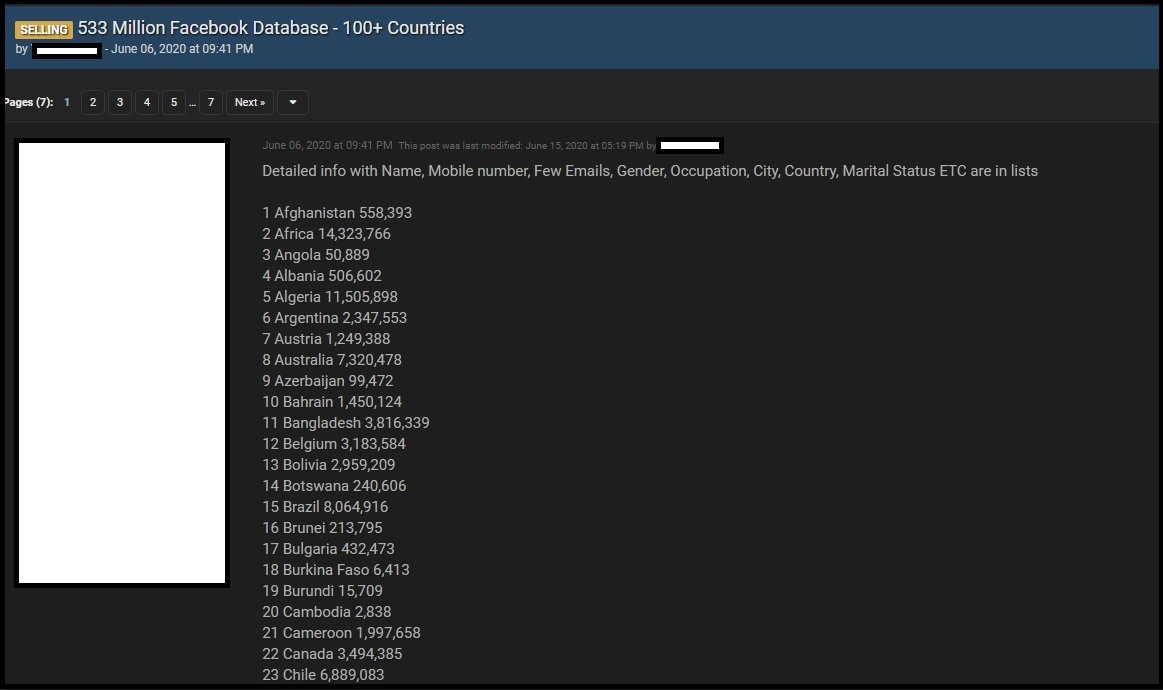Click the Next » pagination button

coord(249,102)
